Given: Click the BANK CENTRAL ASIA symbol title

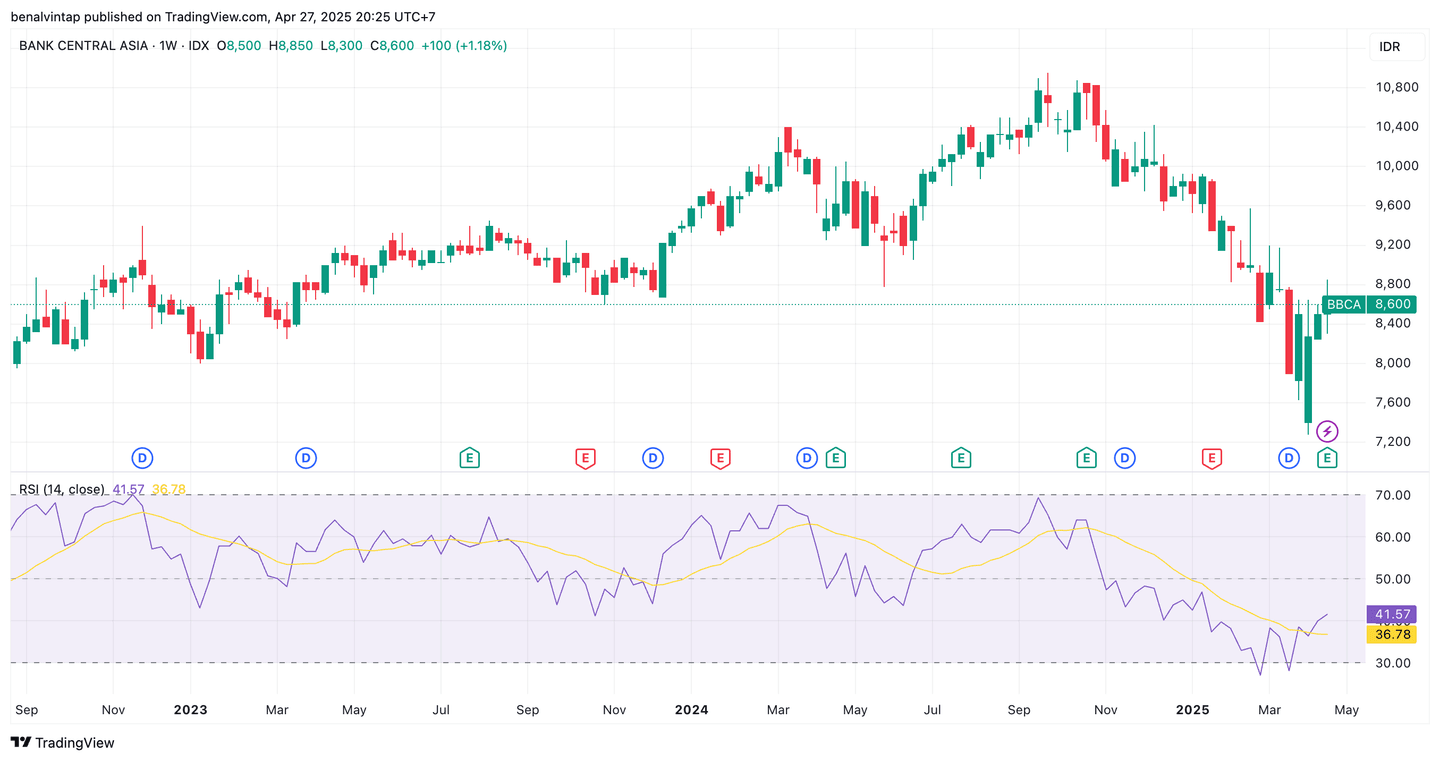Looking at the screenshot, I should [x=82, y=46].
